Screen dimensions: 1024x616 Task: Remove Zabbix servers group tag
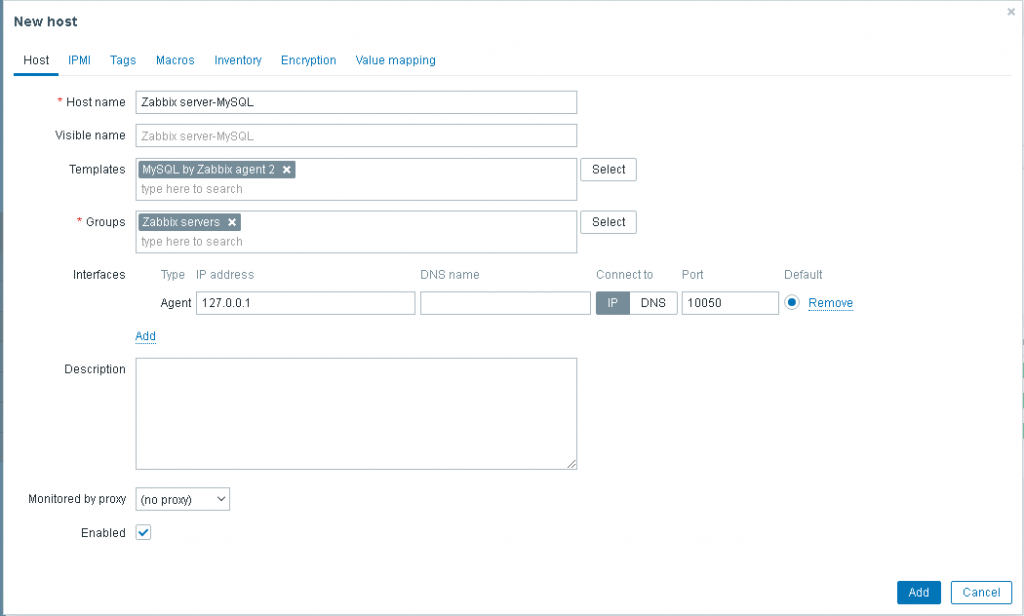click(232, 222)
